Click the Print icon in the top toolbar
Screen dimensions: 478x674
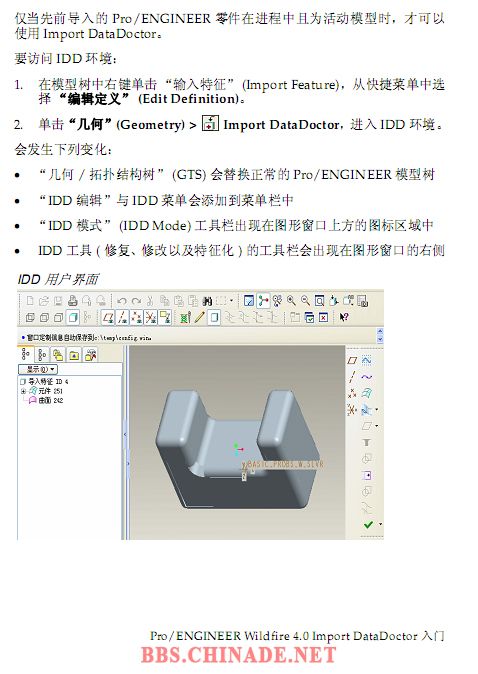point(73,300)
